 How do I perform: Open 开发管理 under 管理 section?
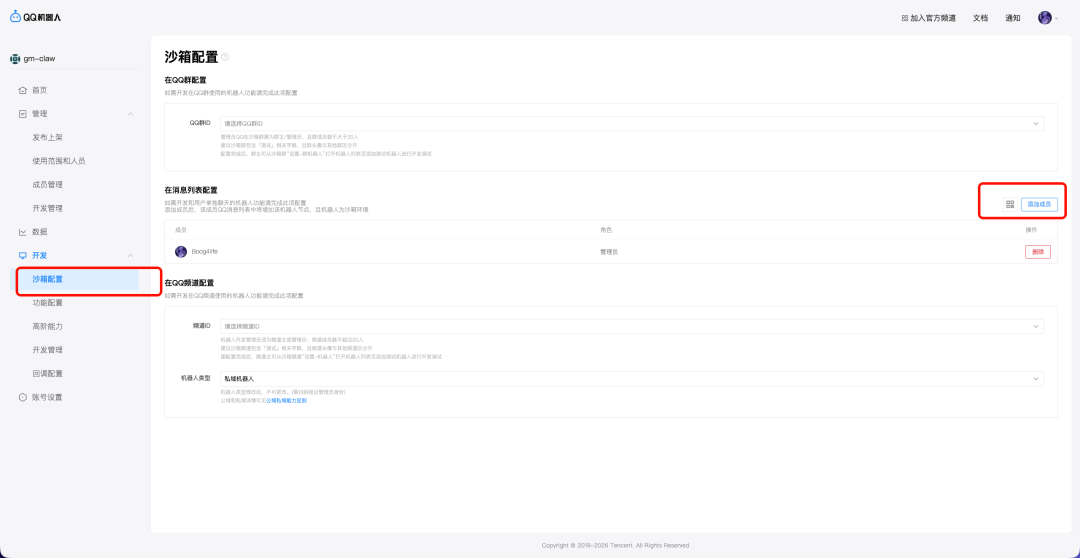click(x=48, y=208)
